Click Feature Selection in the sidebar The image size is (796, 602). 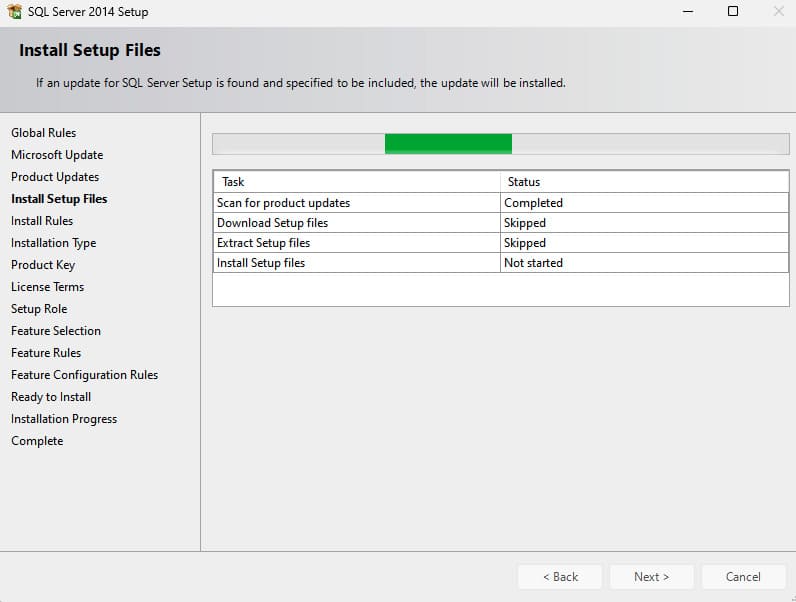pyautogui.click(x=56, y=331)
